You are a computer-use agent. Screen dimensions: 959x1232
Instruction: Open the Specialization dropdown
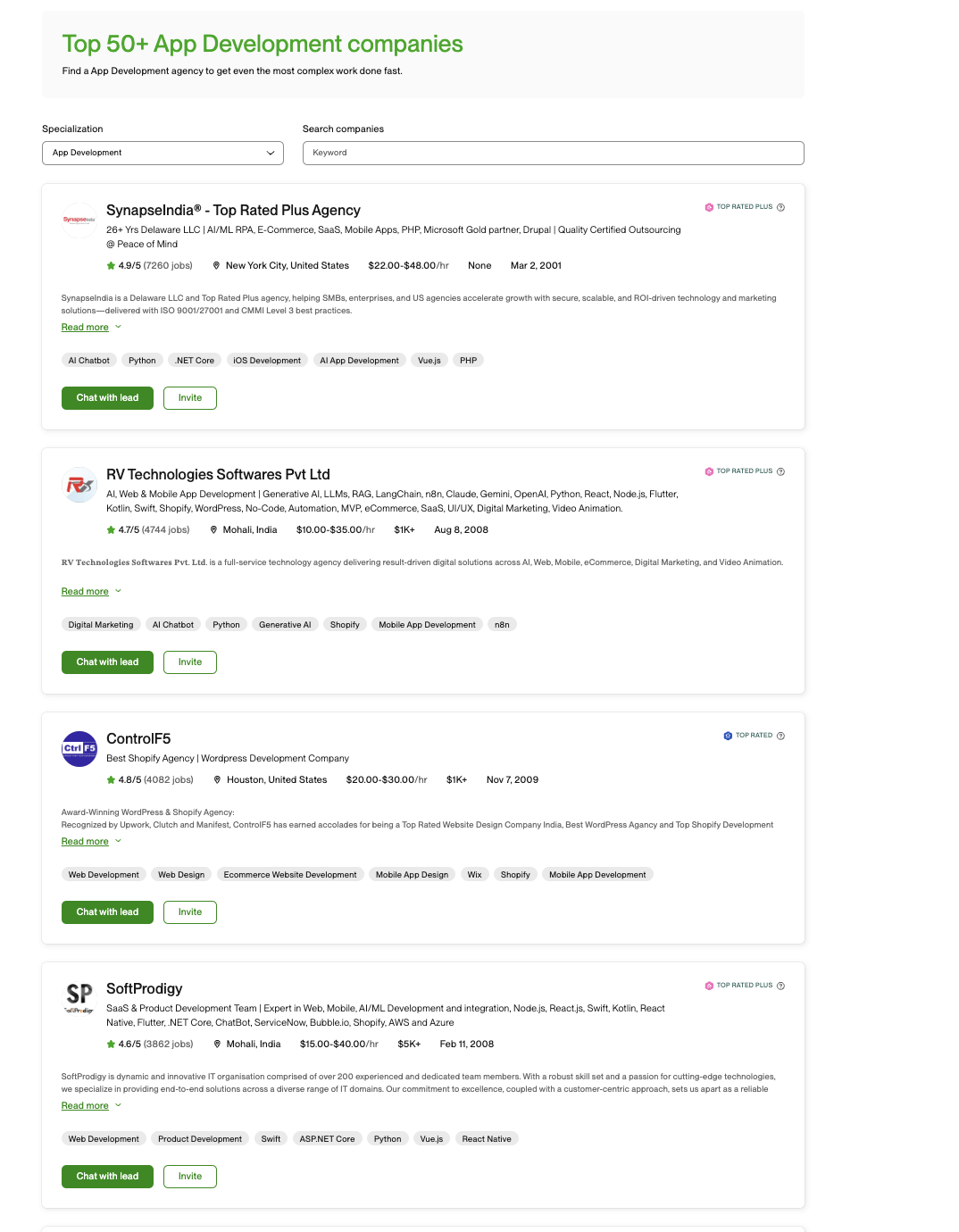click(163, 153)
